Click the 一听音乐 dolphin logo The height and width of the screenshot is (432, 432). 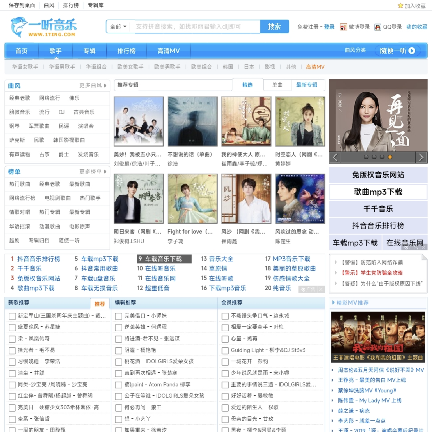43,27
